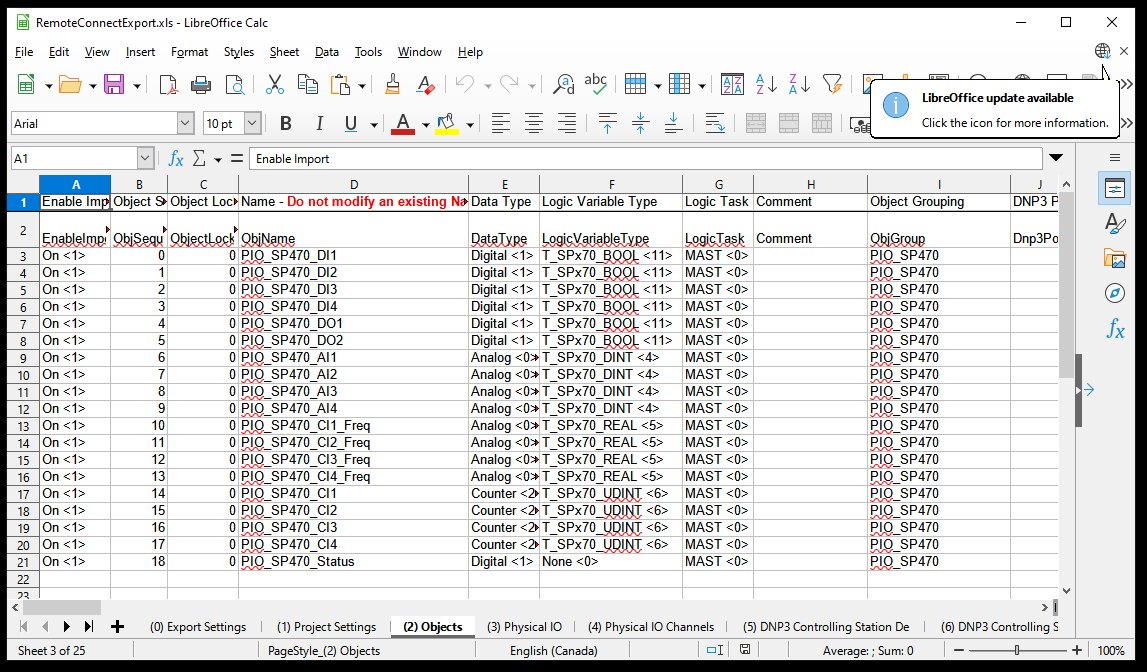Expand the font size dropdown
Image resolution: width=1147 pixels, height=672 pixels.
click(252, 124)
